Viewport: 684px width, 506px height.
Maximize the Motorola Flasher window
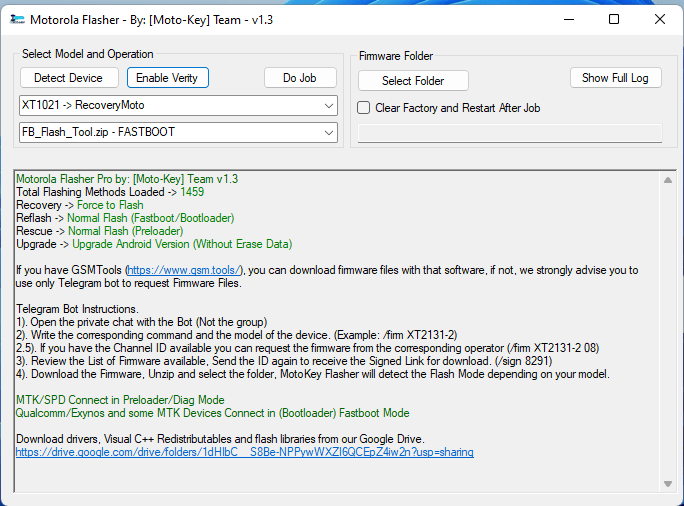[x=614, y=19]
